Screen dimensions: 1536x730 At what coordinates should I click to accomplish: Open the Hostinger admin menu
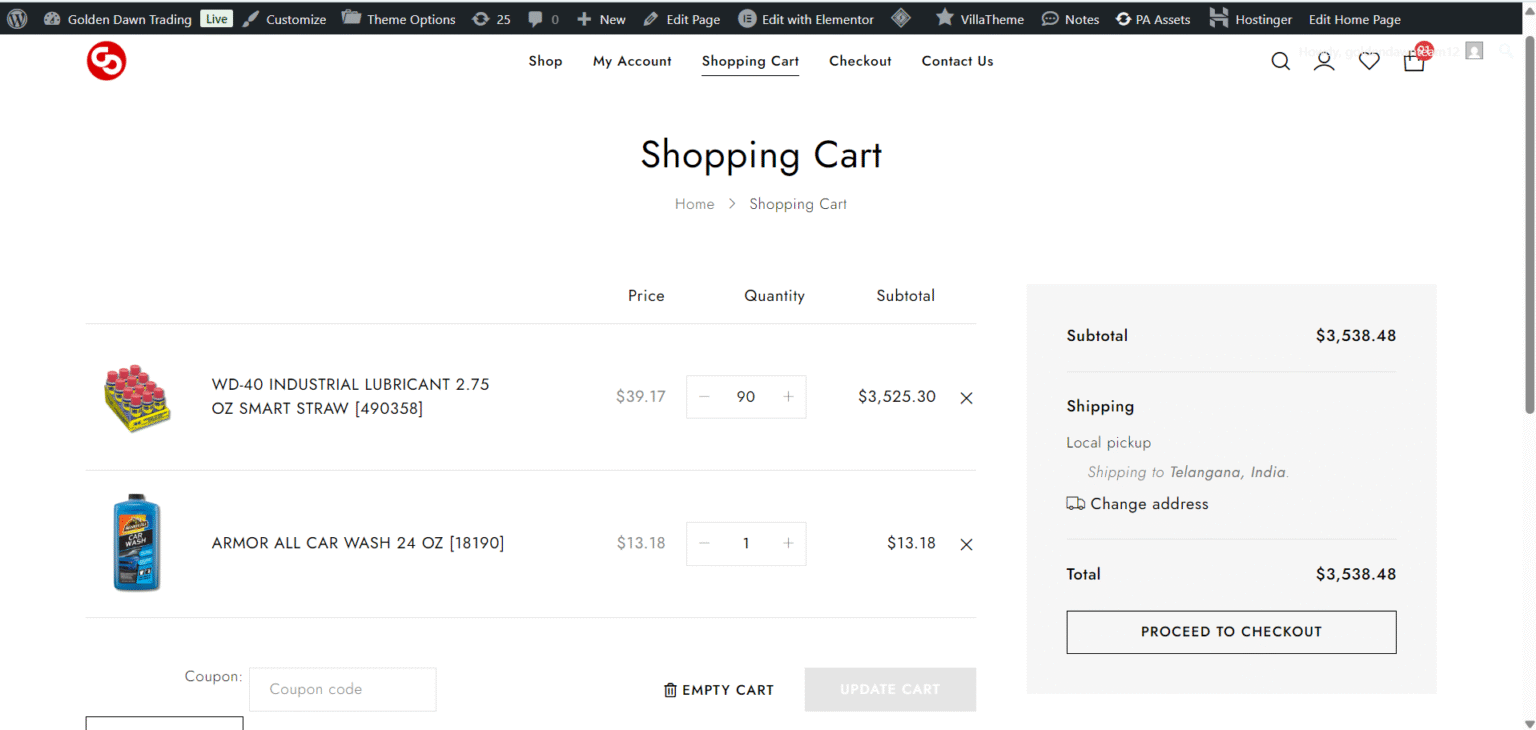1250,19
